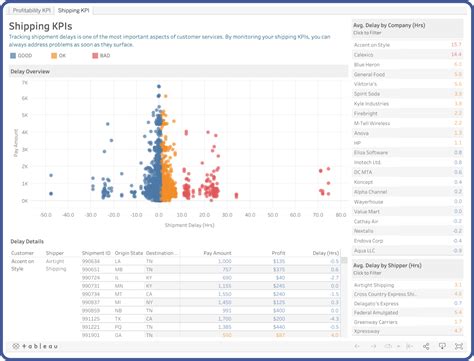This screenshot has width=474, height=361.
Task: Select the Shipping KPI tab
Action: click(x=74, y=10)
